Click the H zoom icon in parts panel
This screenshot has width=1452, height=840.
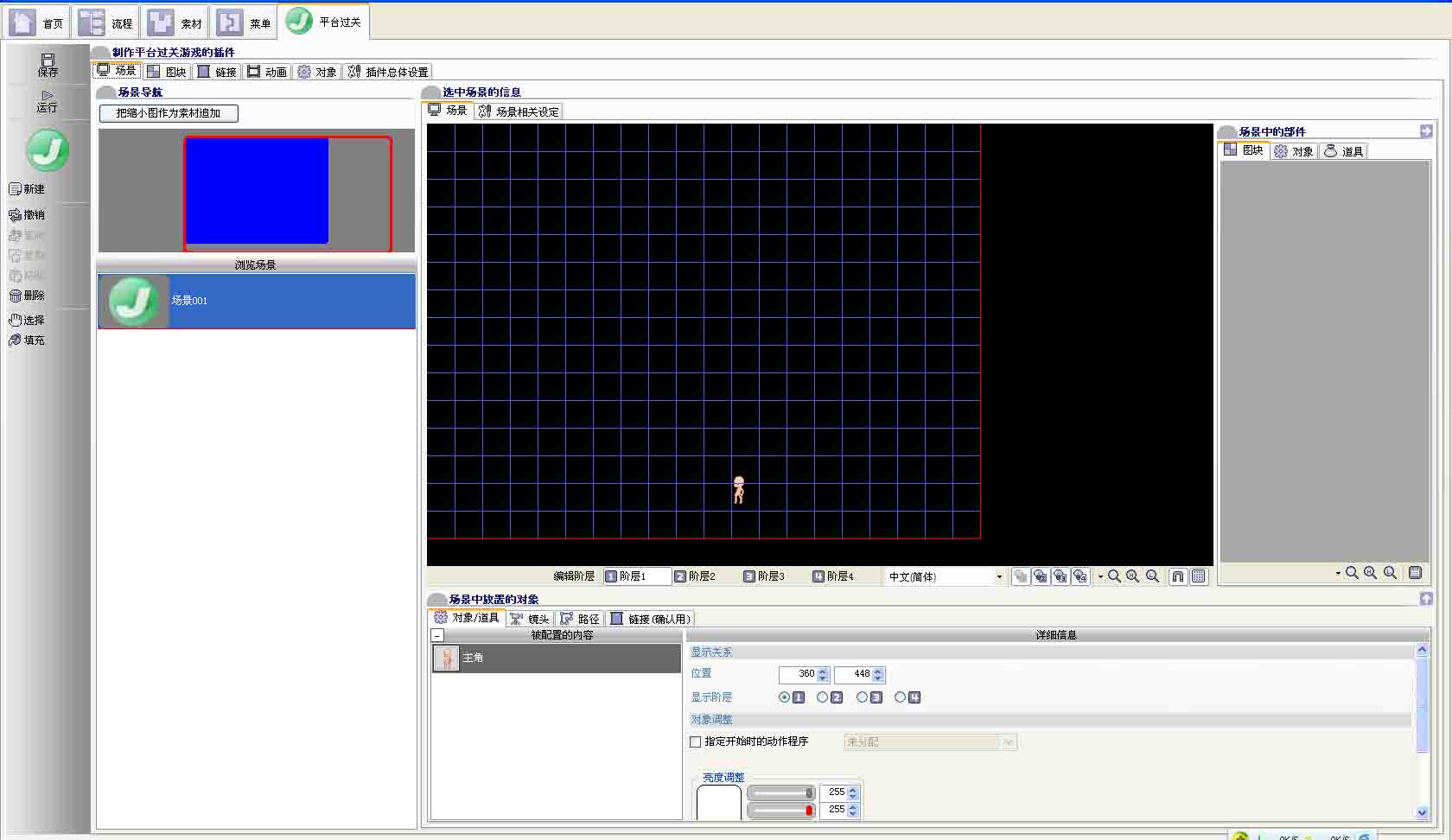[x=1371, y=573]
